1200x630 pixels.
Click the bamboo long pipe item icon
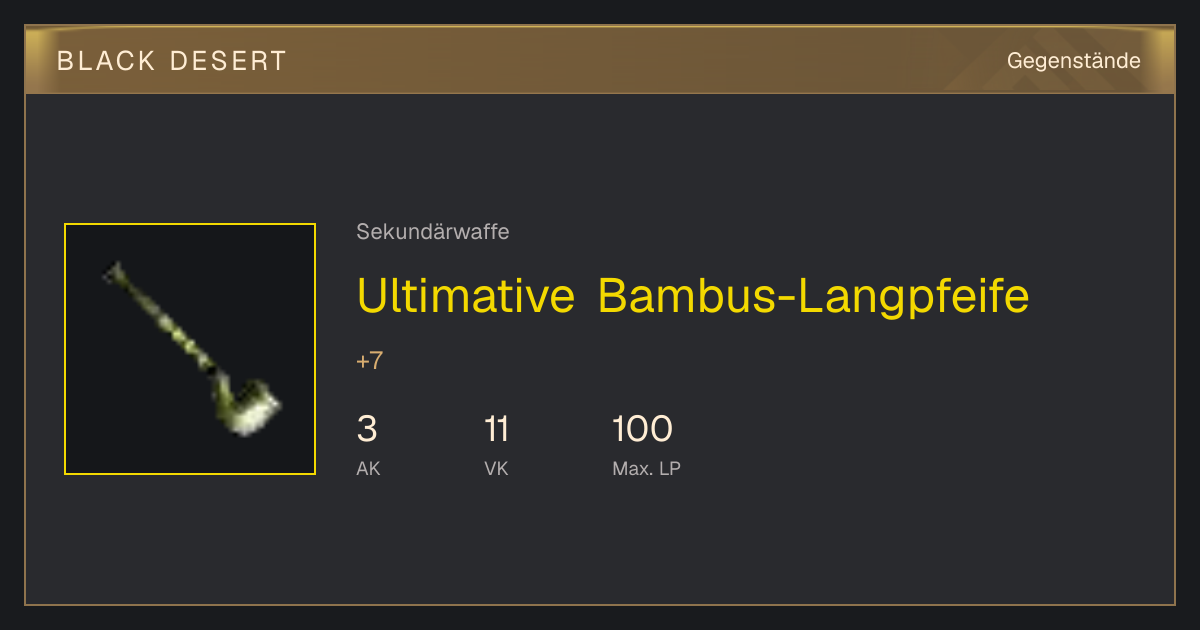(190, 349)
